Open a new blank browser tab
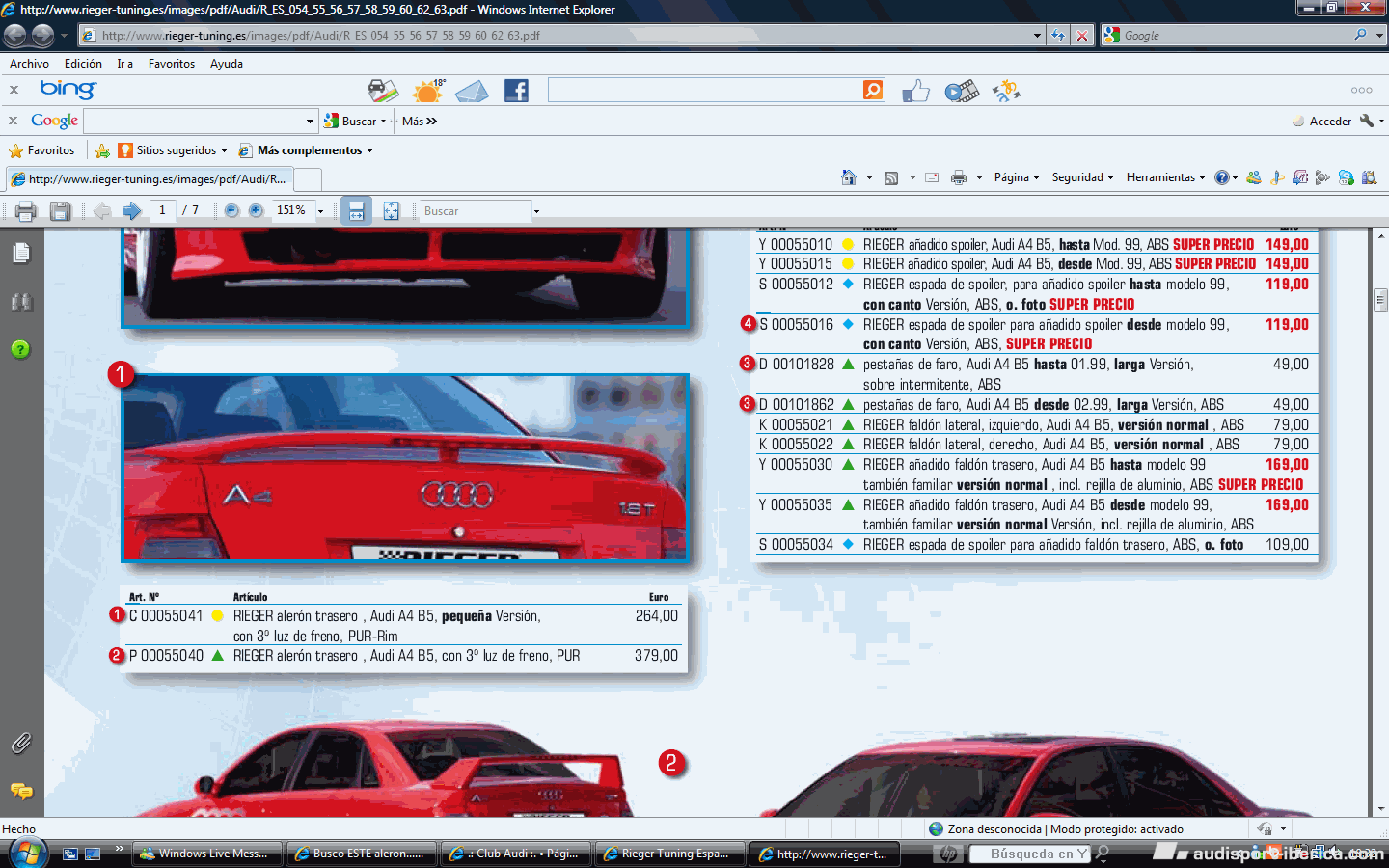The height and width of the screenshot is (868, 1389). (308, 179)
